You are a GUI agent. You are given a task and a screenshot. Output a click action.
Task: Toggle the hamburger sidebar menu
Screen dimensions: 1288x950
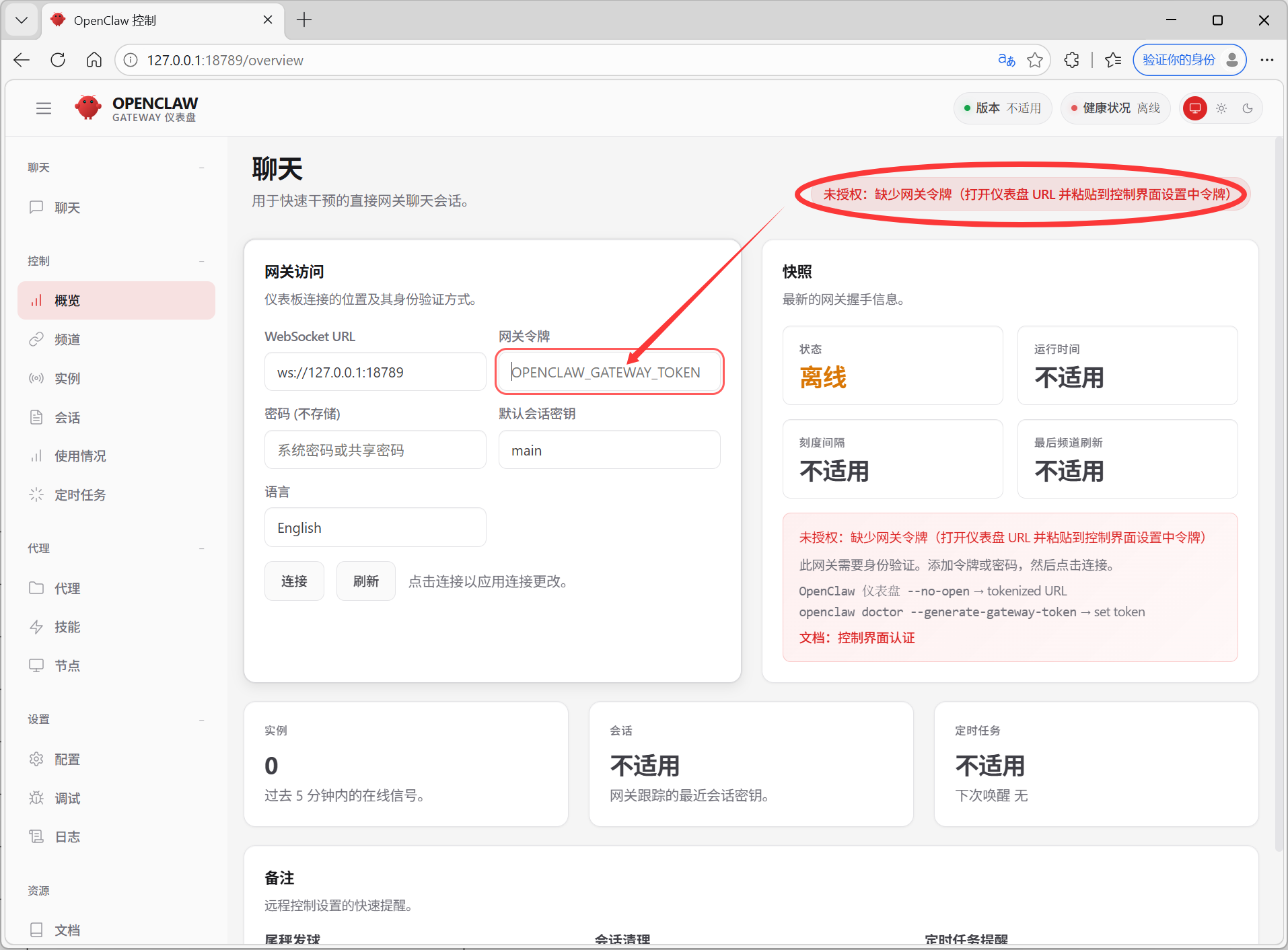44,108
